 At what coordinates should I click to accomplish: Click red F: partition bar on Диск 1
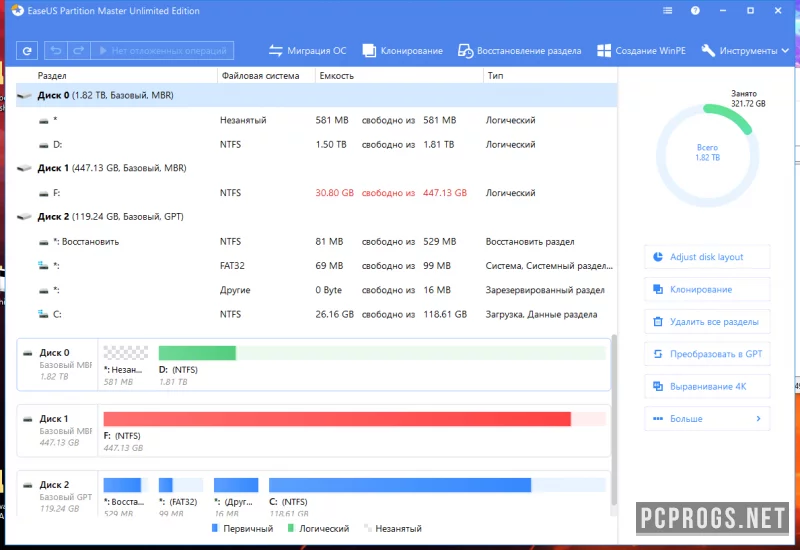tap(354, 419)
